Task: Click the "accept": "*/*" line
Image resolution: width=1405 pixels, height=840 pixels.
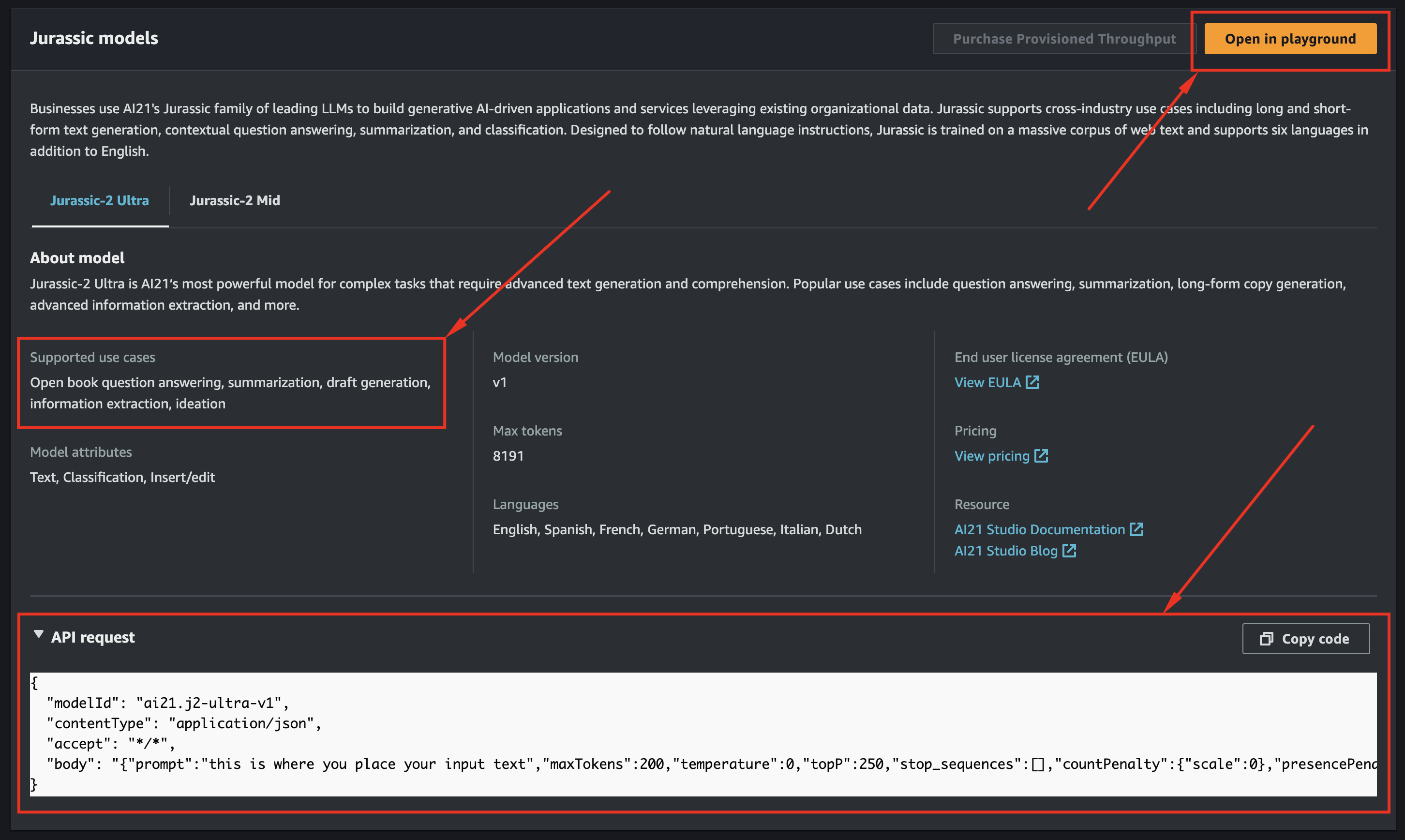Action: [111, 744]
